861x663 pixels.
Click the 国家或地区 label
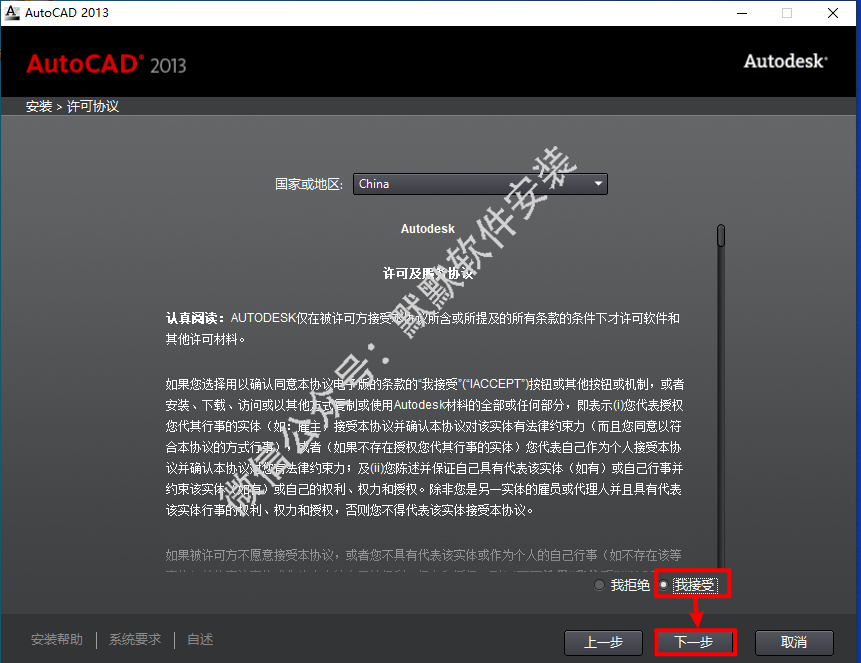click(309, 184)
